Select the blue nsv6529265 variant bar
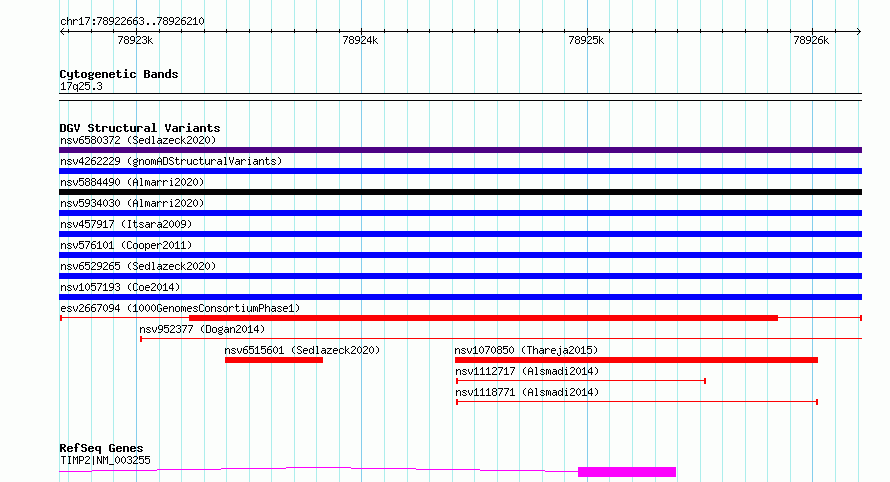Image resolution: width=890 pixels, height=482 pixels. tap(460, 276)
